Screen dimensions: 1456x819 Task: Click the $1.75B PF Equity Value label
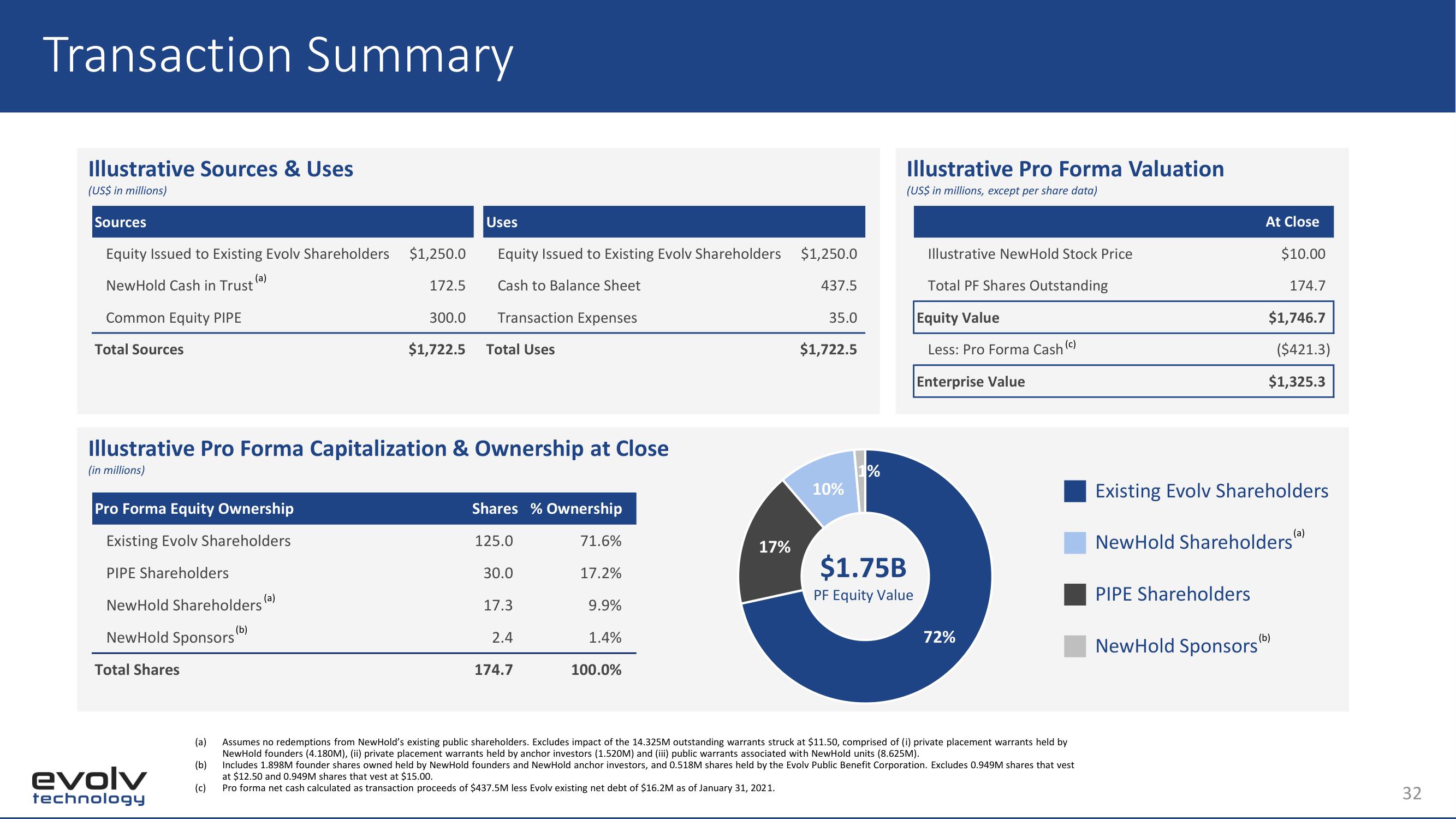pos(863,578)
